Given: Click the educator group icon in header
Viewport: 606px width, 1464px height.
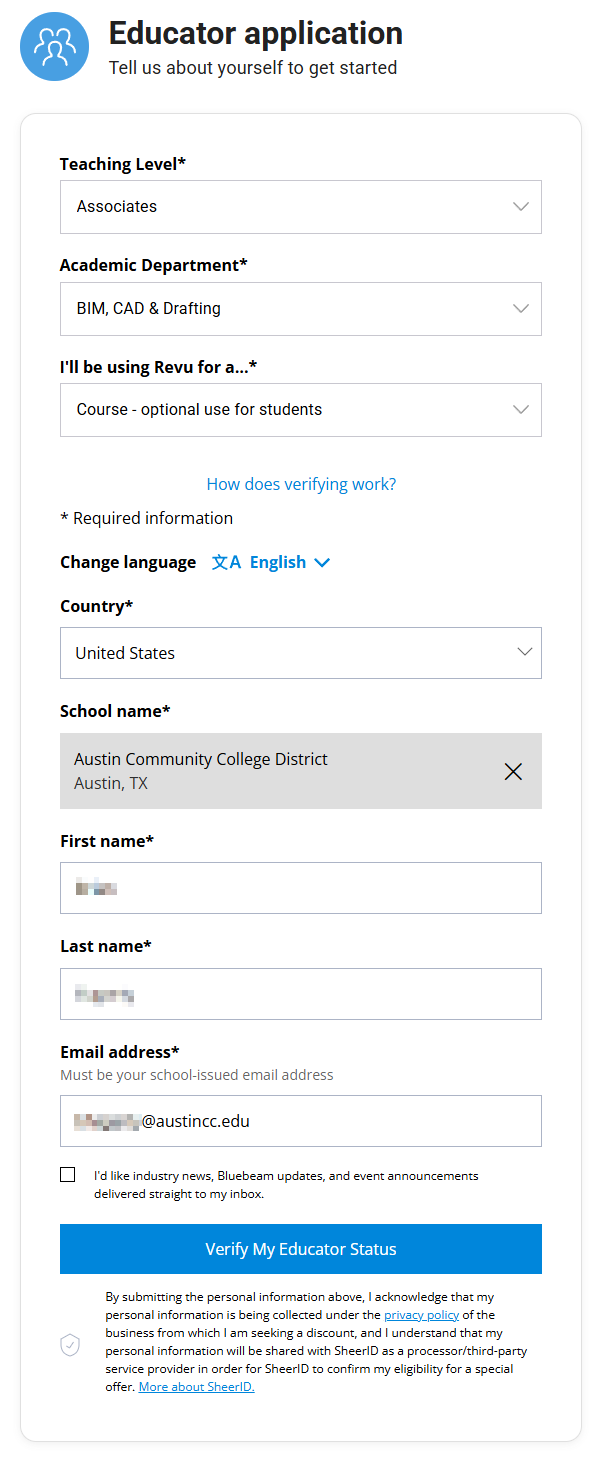Looking at the screenshot, I should 54,47.
